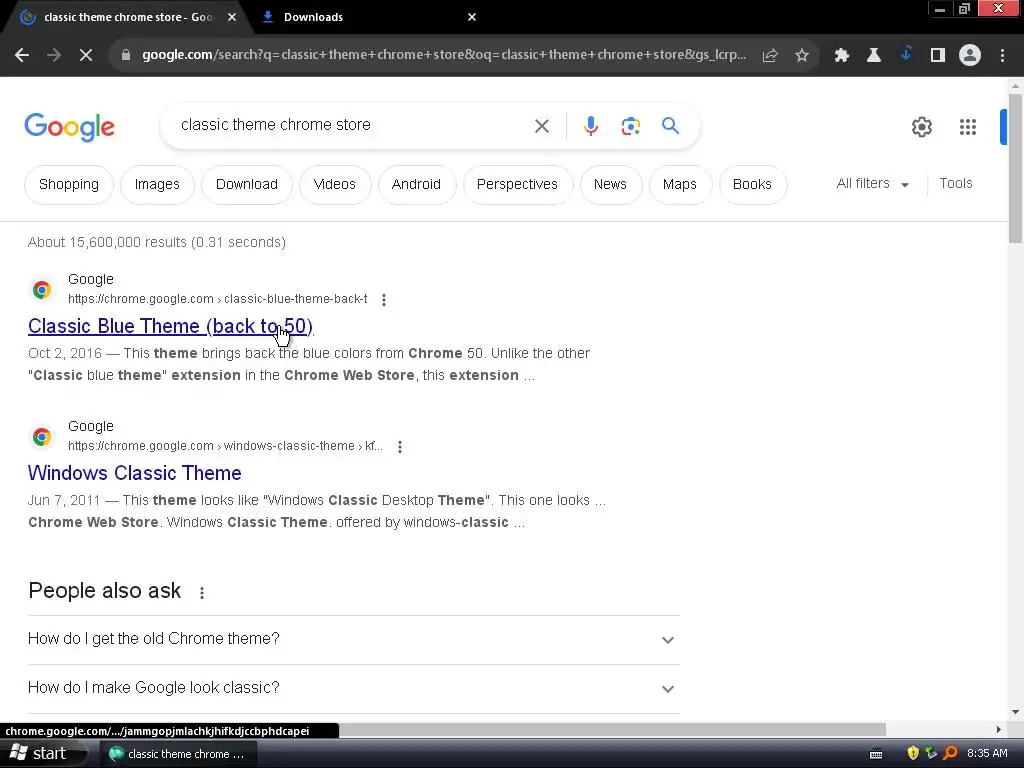Open Chrome Labs flask icon
The height and width of the screenshot is (768, 1024).
874,56
